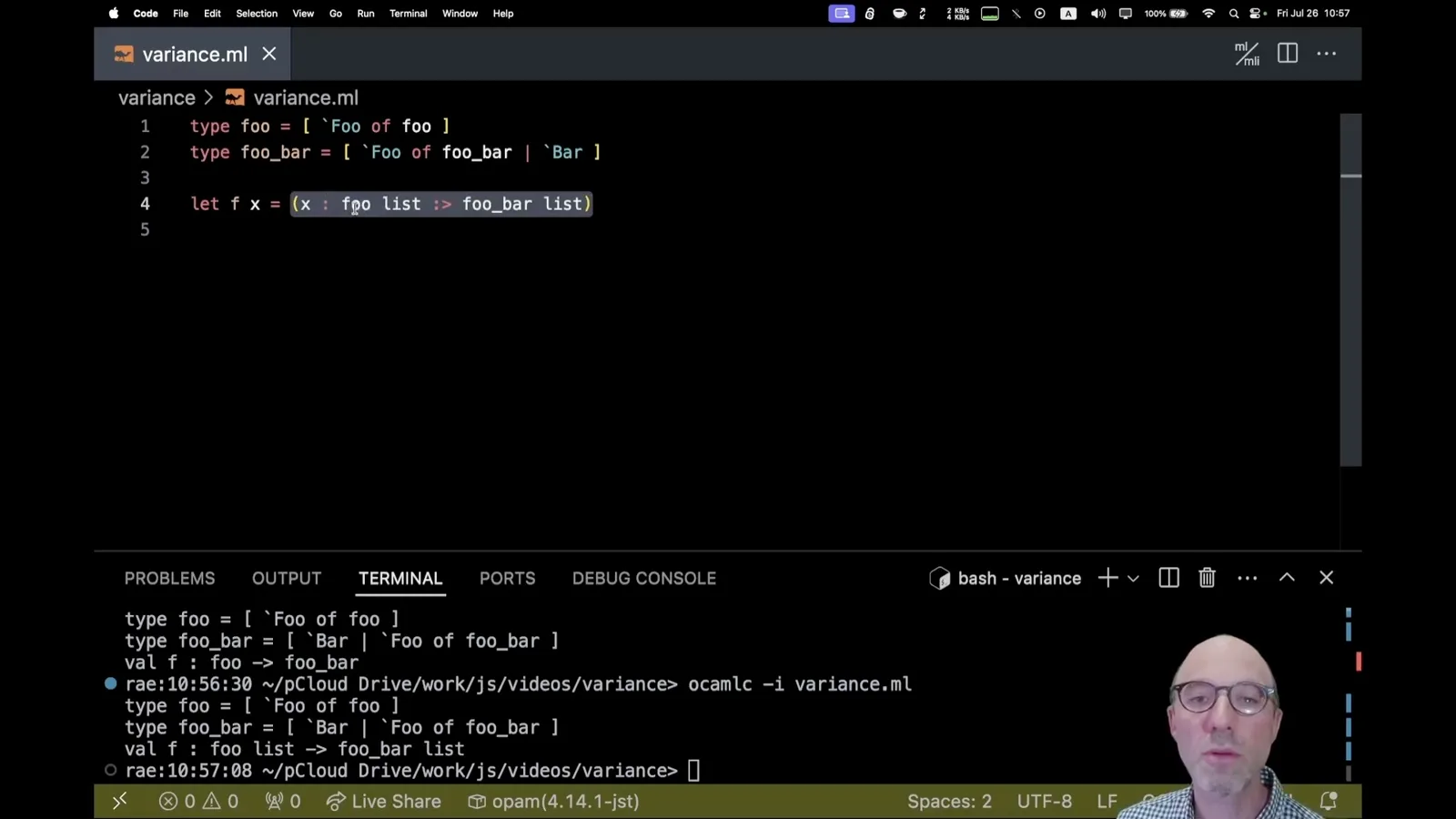Open the DEBUG CONSOLE tab

coord(644,579)
